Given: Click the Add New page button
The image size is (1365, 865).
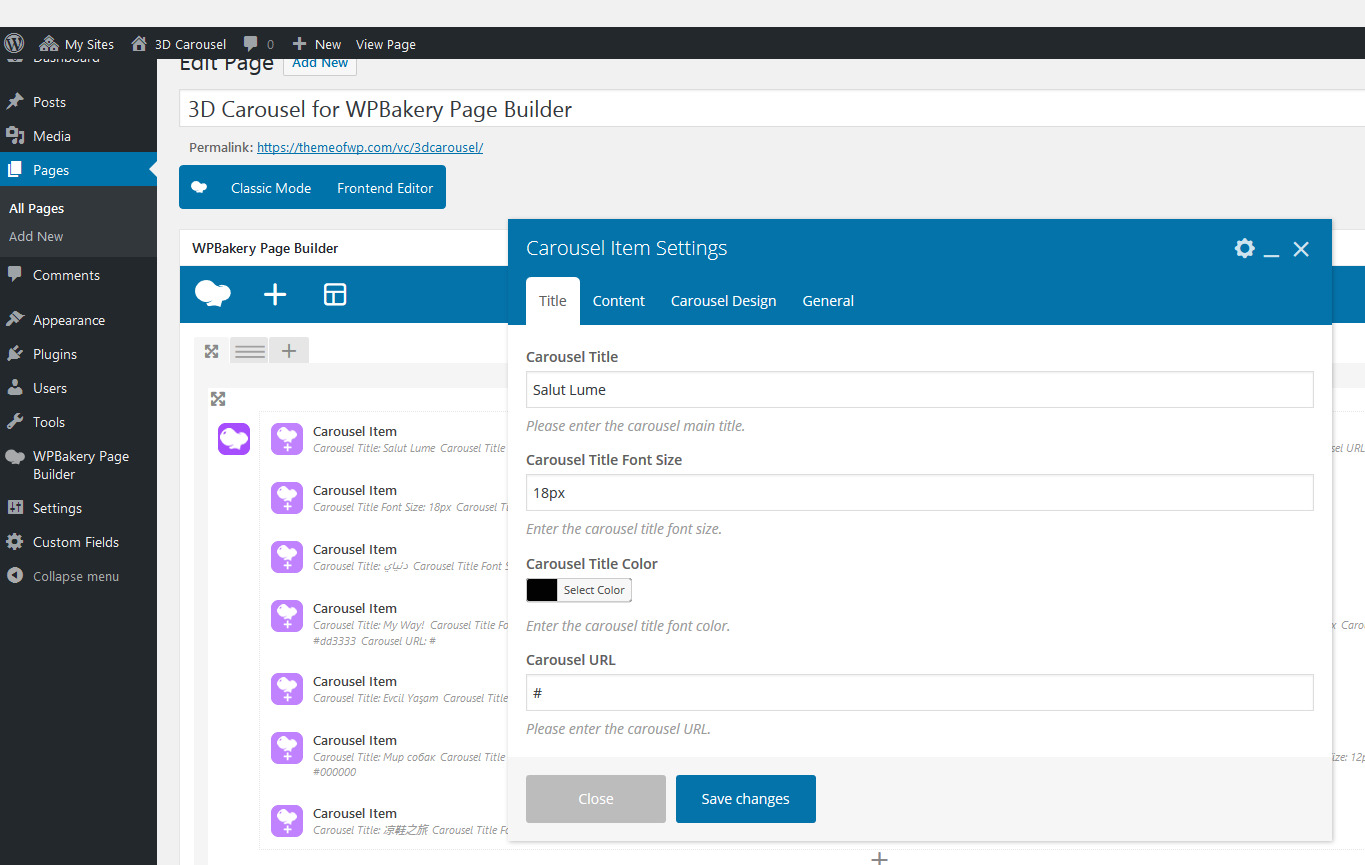Looking at the screenshot, I should pos(320,63).
